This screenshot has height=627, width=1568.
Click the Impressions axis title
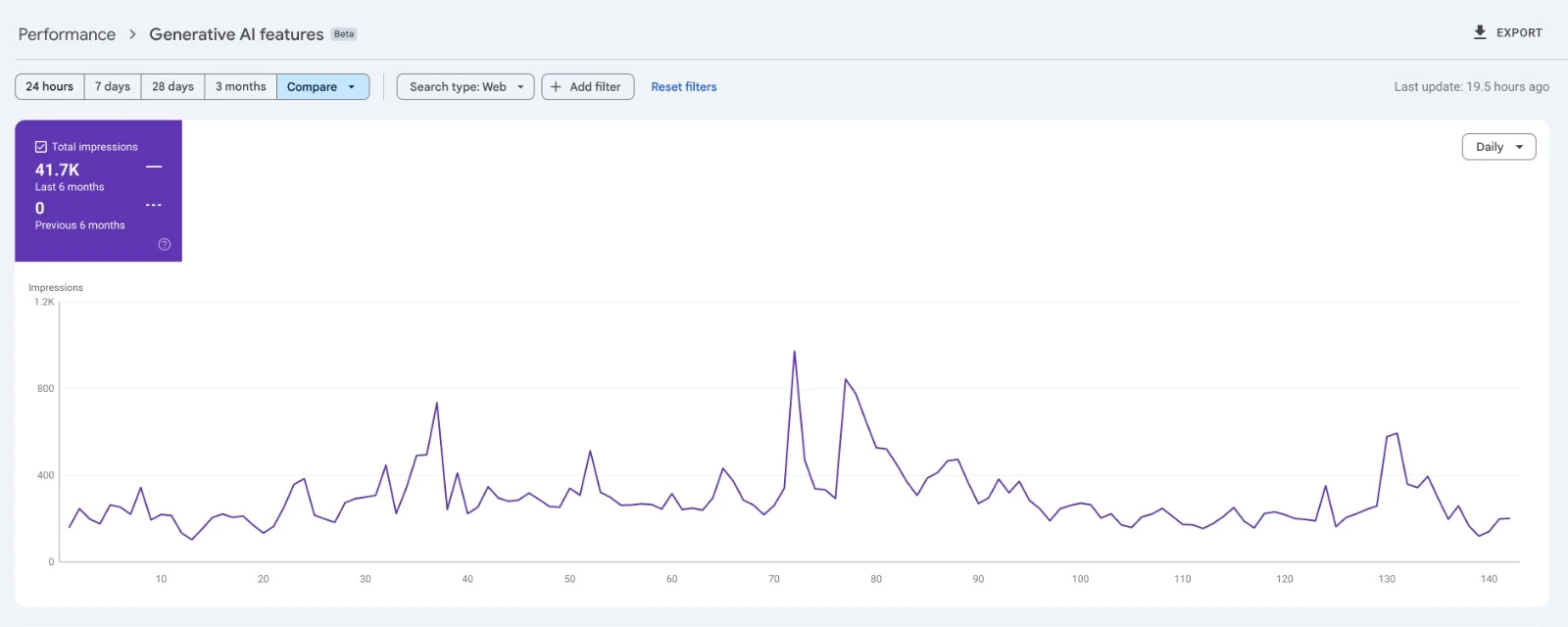coord(56,287)
